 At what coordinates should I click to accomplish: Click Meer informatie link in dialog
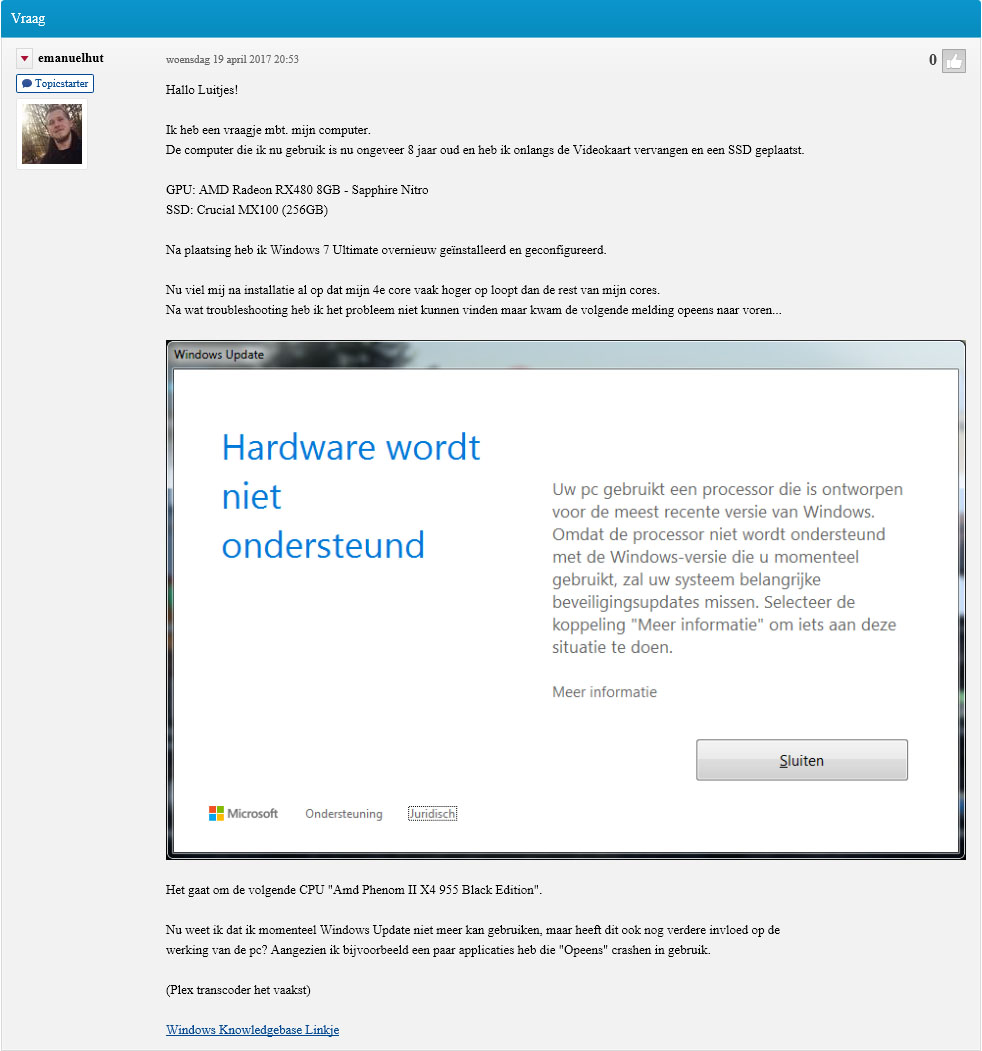[605, 692]
